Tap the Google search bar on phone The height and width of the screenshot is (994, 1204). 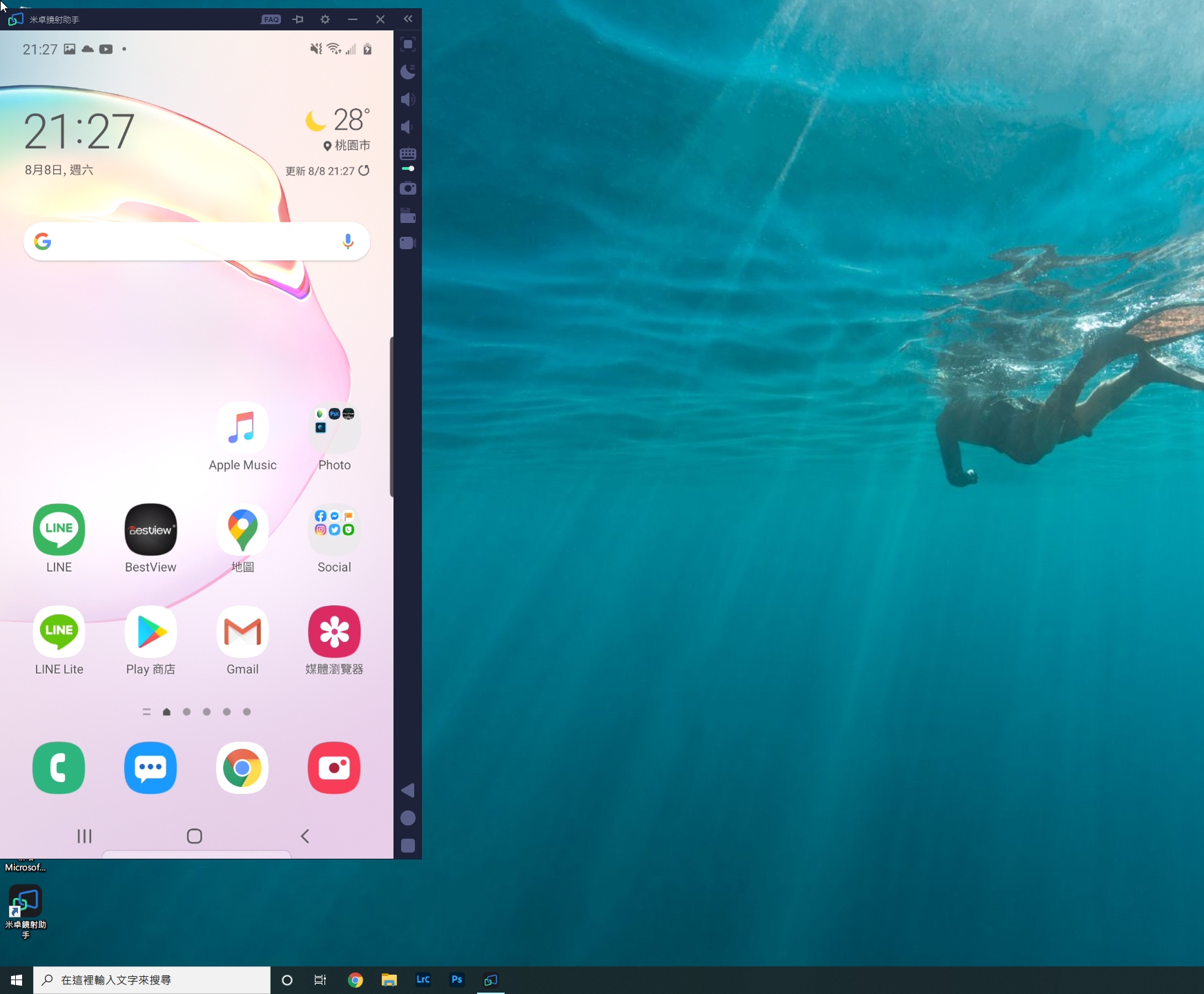click(x=197, y=242)
